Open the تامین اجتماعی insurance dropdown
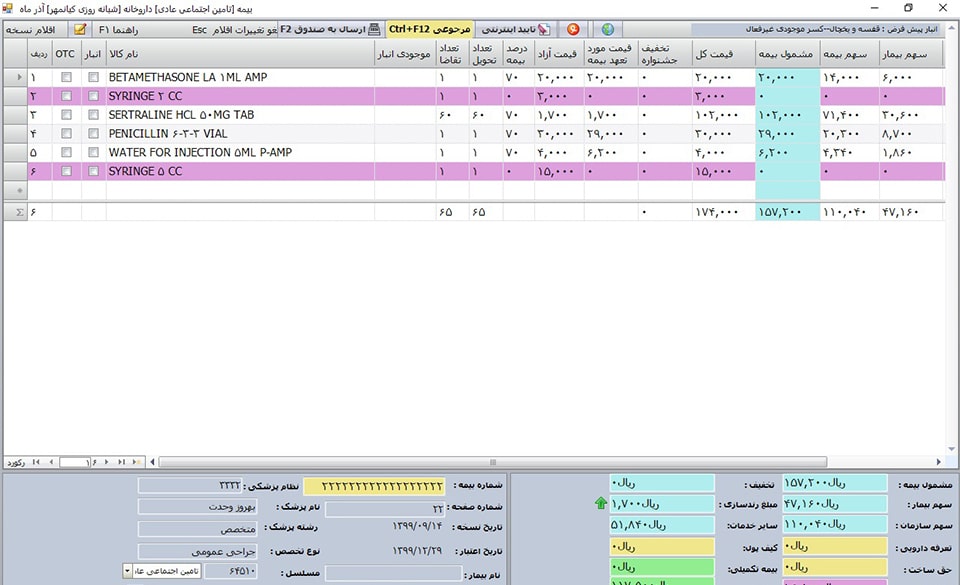Image resolution: width=960 pixels, height=585 pixels. (x=127, y=570)
